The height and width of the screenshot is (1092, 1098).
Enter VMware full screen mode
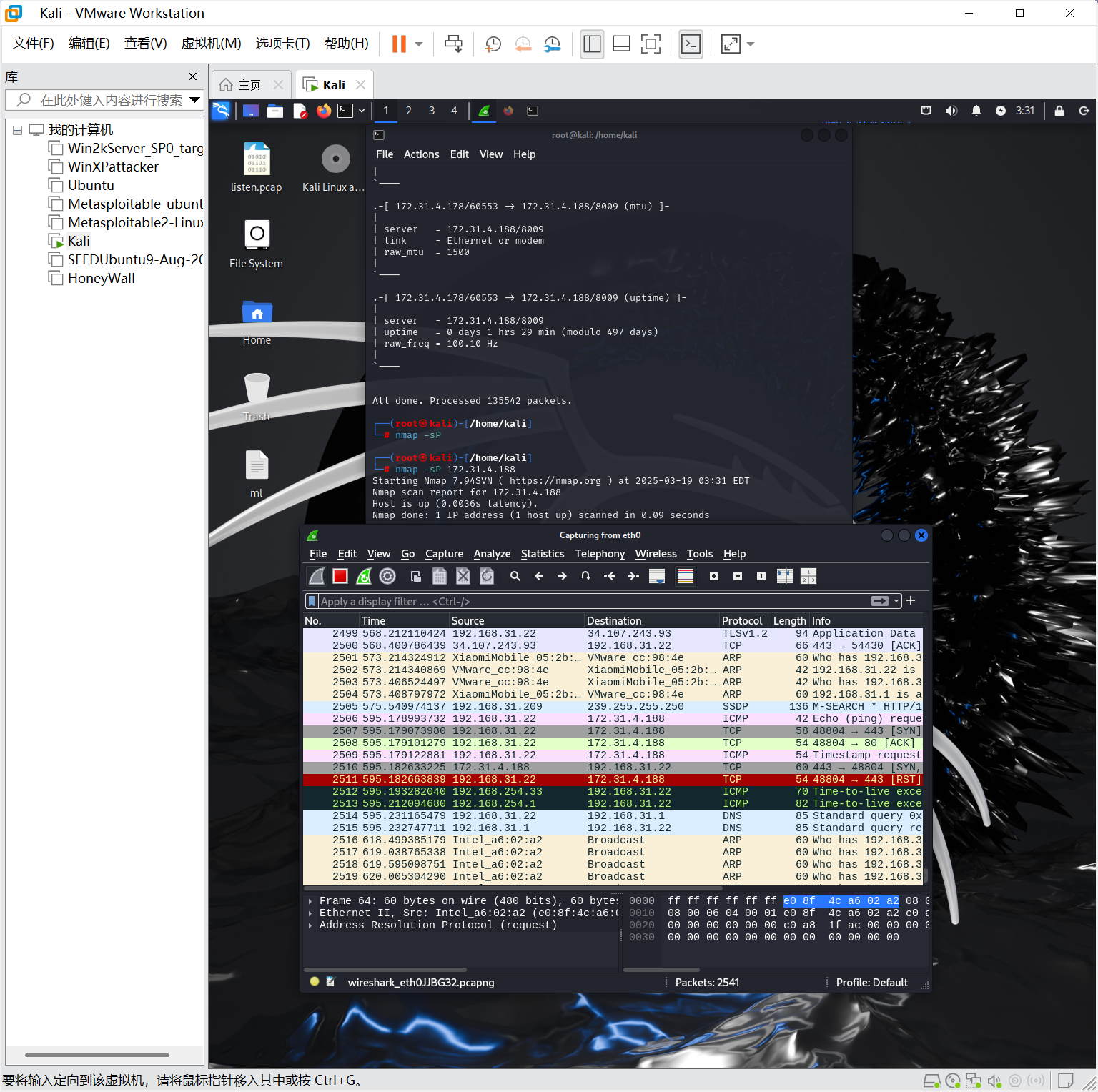(x=651, y=44)
